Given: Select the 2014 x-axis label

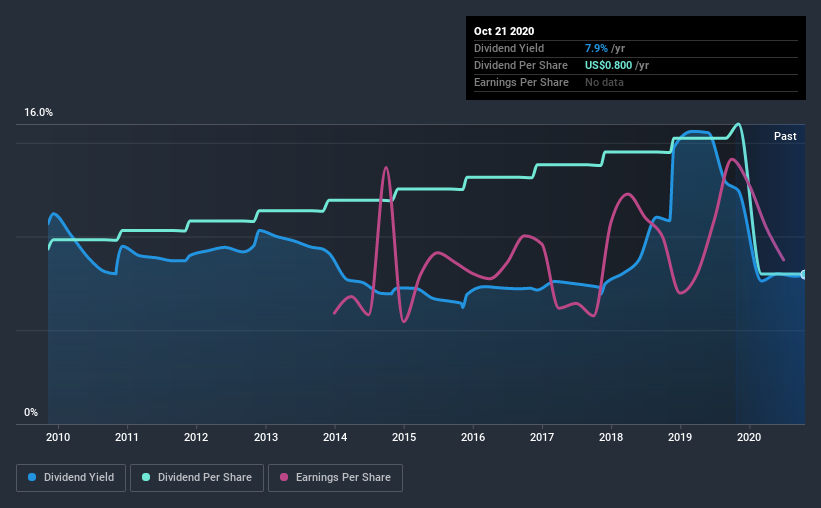Looking at the screenshot, I should pos(335,437).
